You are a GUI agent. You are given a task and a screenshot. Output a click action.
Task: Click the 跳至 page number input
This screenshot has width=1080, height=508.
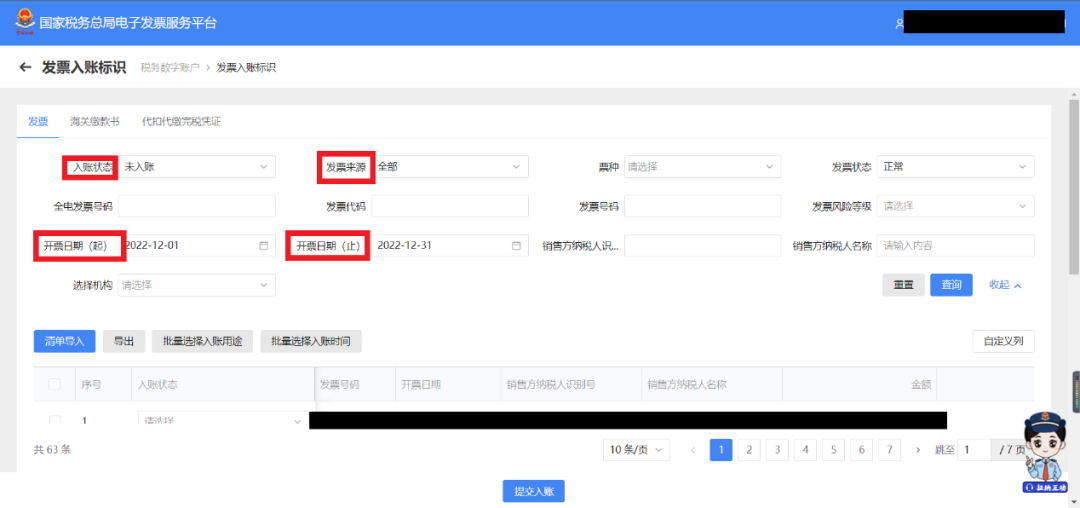[975, 450]
